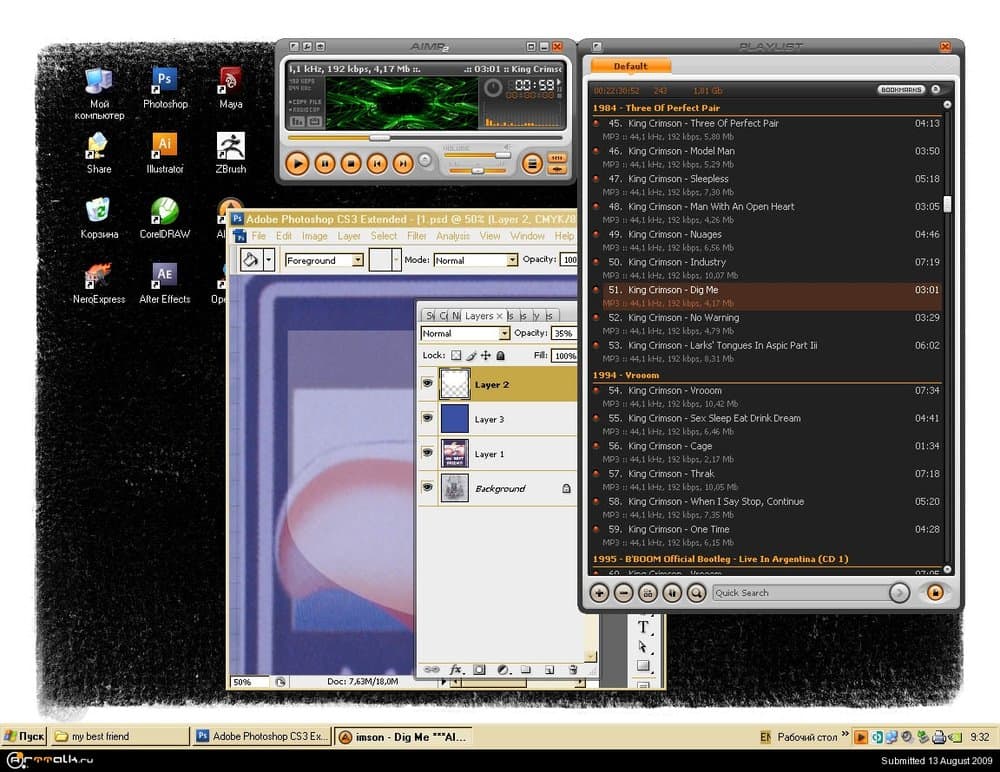Image resolution: width=1000 pixels, height=772 pixels.
Task: Click the add files plus icon in playlist
Action: point(599,593)
